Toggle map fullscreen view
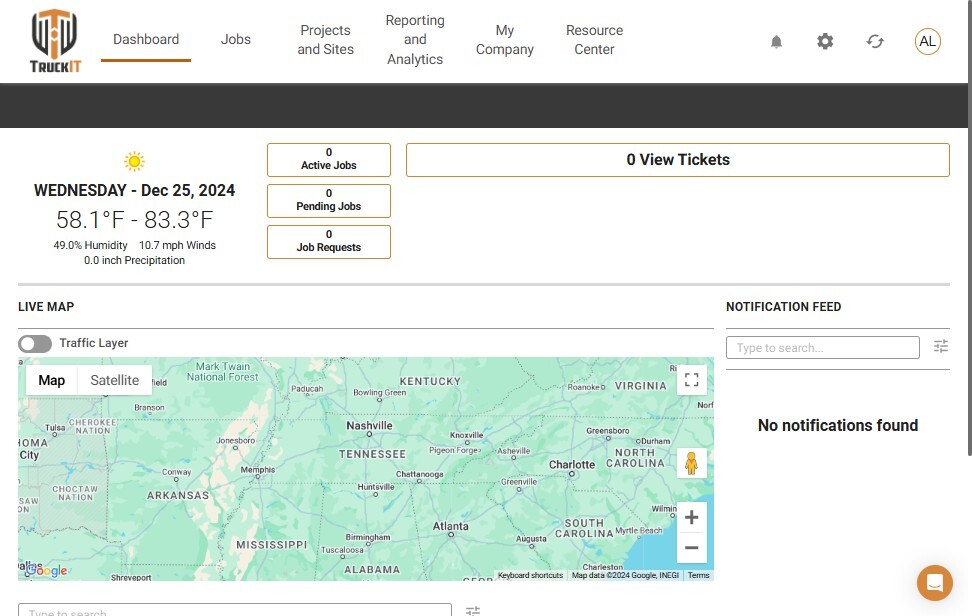972x616 pixels. [692, 380]
